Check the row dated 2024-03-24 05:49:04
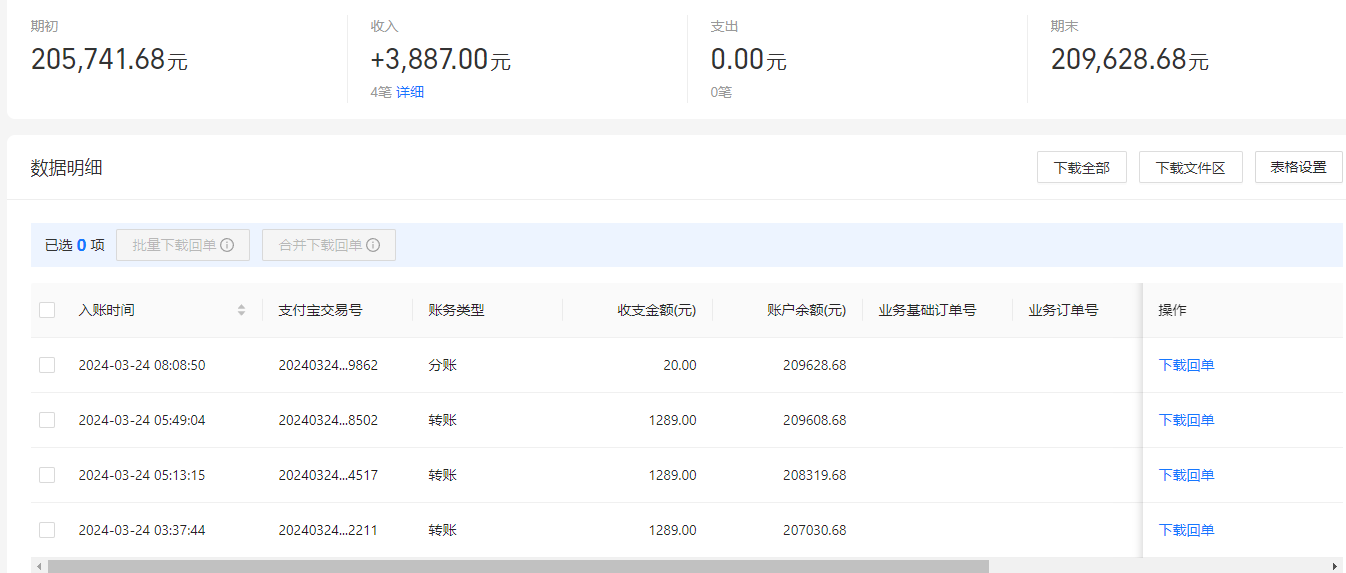1346x573 pixels. tap(47, 420)
